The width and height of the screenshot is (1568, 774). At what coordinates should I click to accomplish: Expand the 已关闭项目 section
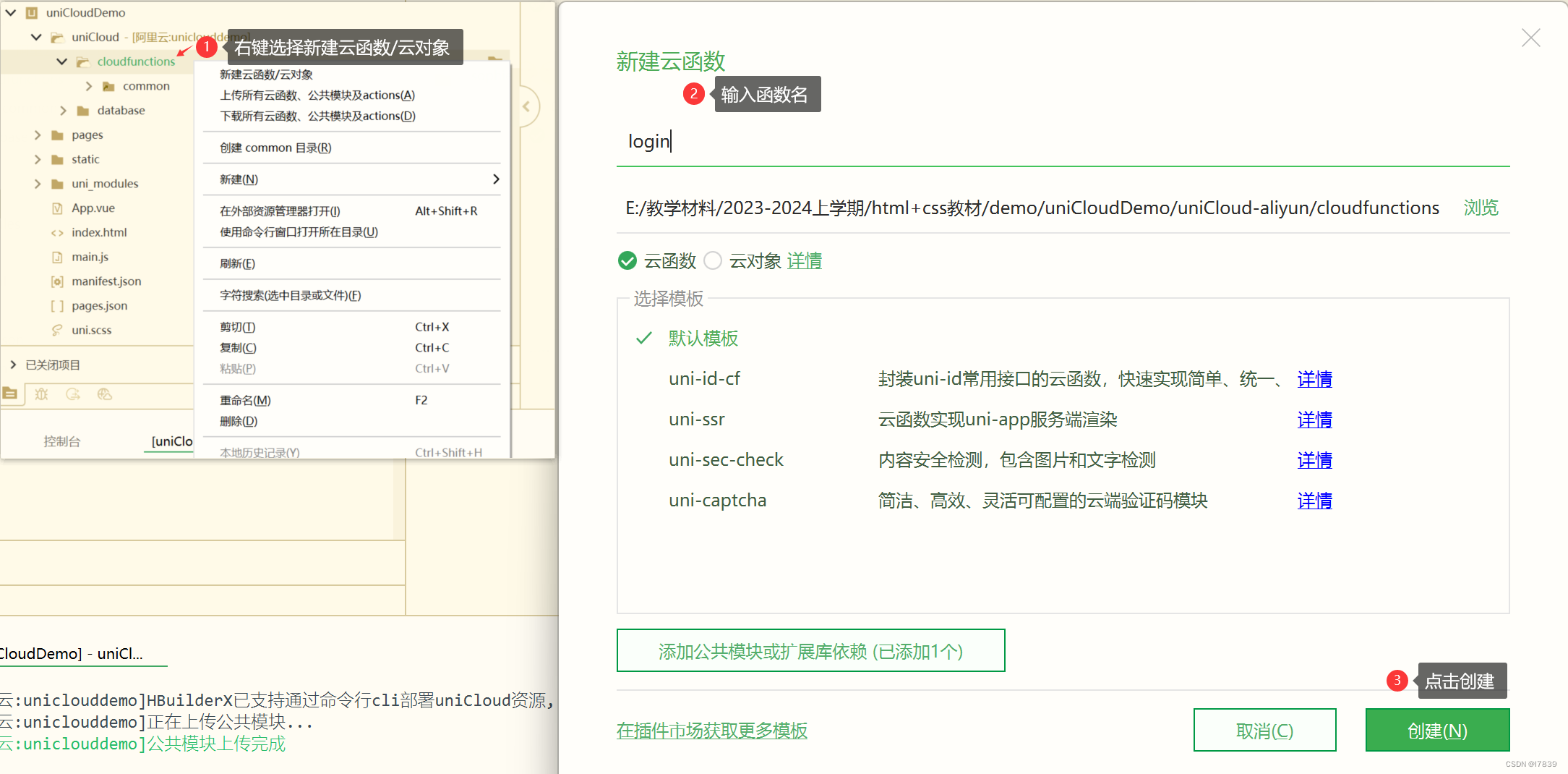pyautogui.click(x=13, y=364)
